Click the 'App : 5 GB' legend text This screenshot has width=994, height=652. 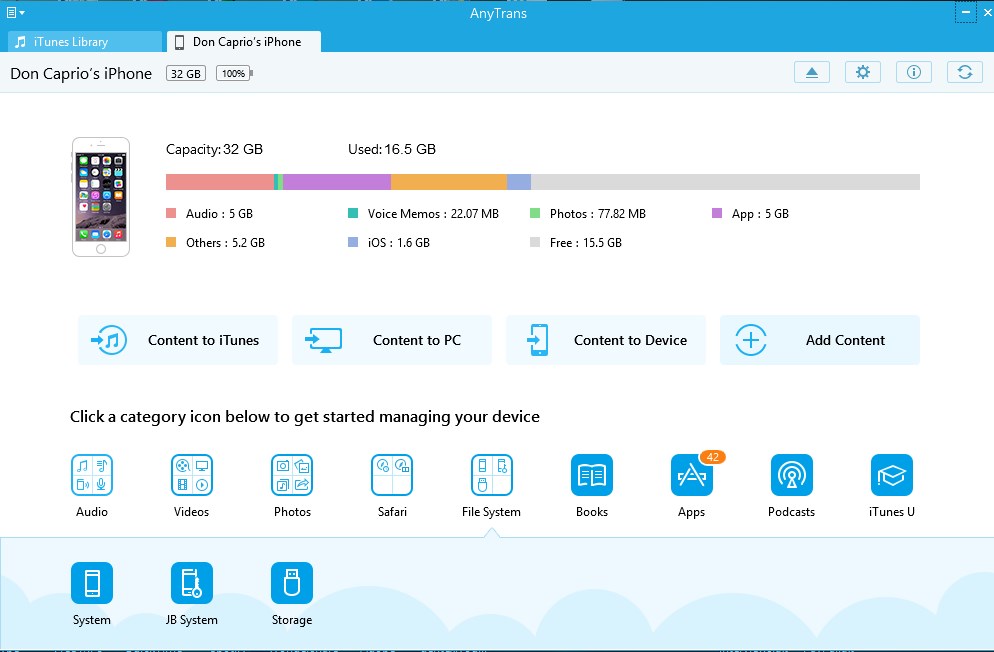[x=760, y=214]
